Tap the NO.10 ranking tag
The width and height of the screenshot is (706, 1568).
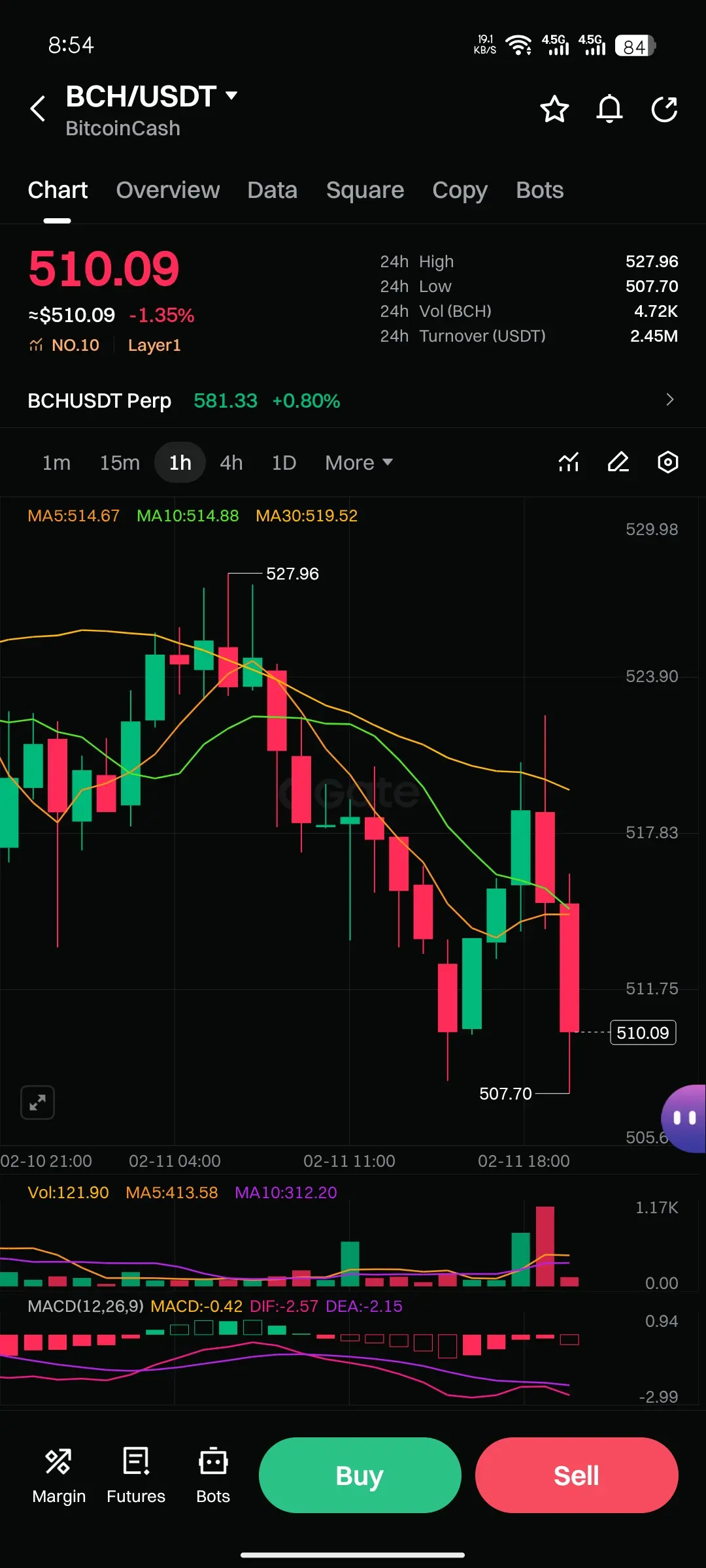point(65,345)
